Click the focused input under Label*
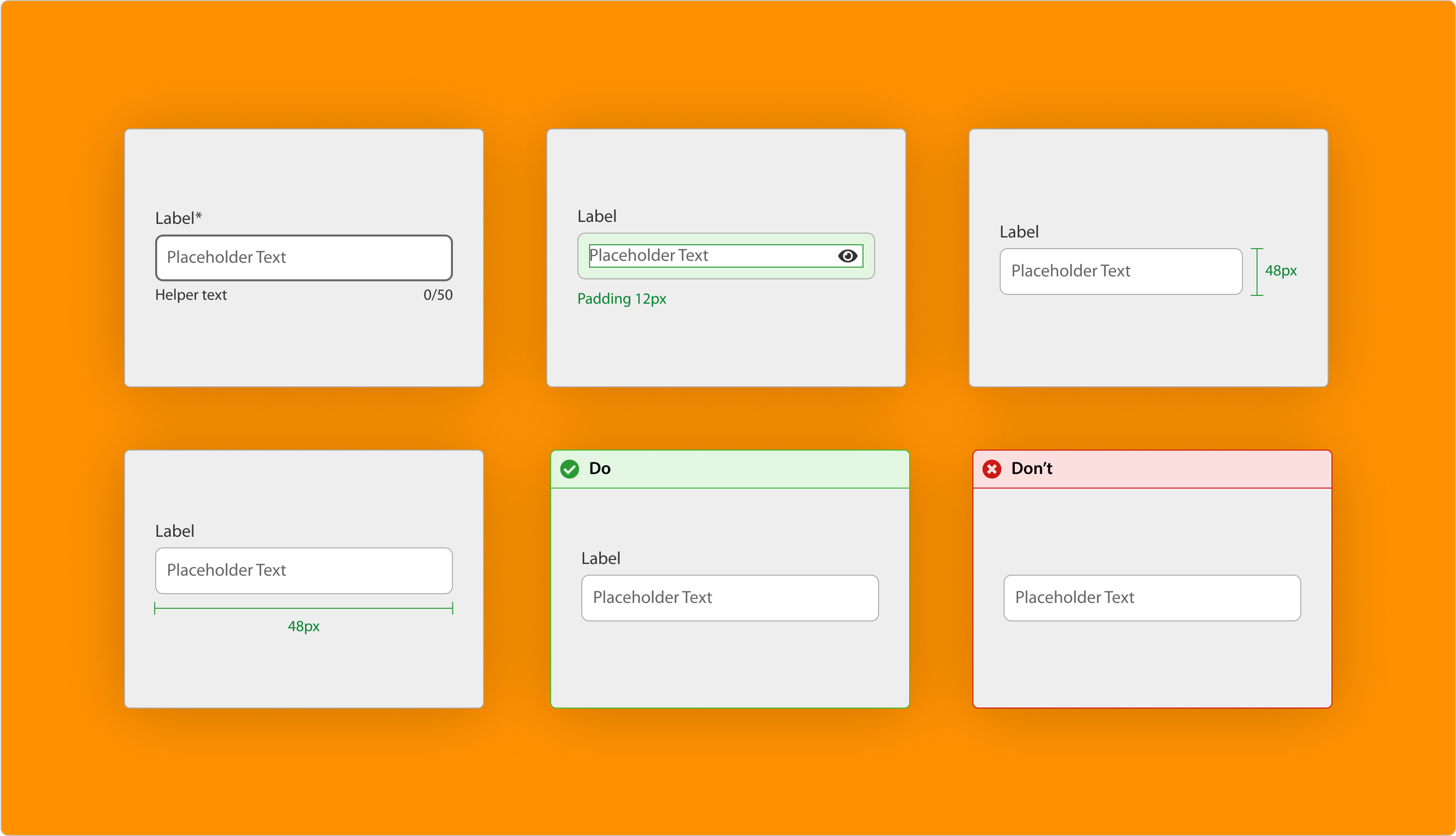Screen dimensions: 1456x836 [304, 258]
